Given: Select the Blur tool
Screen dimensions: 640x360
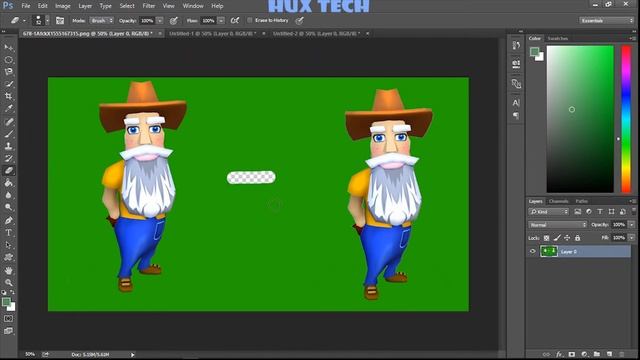Looking at the screenshot, I should coord(9,195).
